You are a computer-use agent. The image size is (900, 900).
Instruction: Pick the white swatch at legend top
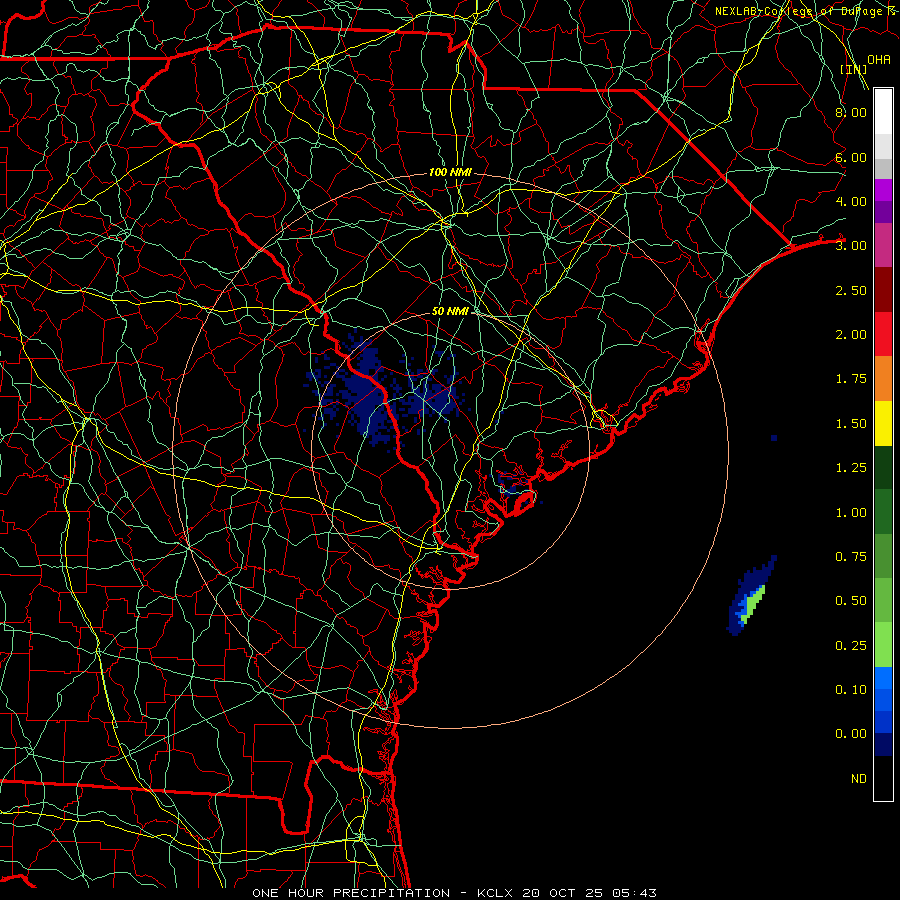click(883, 112)
